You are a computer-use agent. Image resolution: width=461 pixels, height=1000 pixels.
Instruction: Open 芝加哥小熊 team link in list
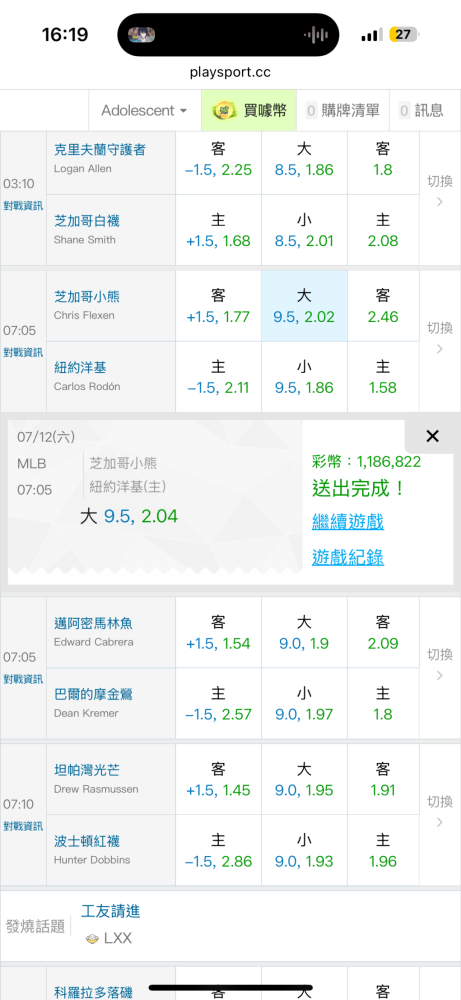tap(87, 297)
